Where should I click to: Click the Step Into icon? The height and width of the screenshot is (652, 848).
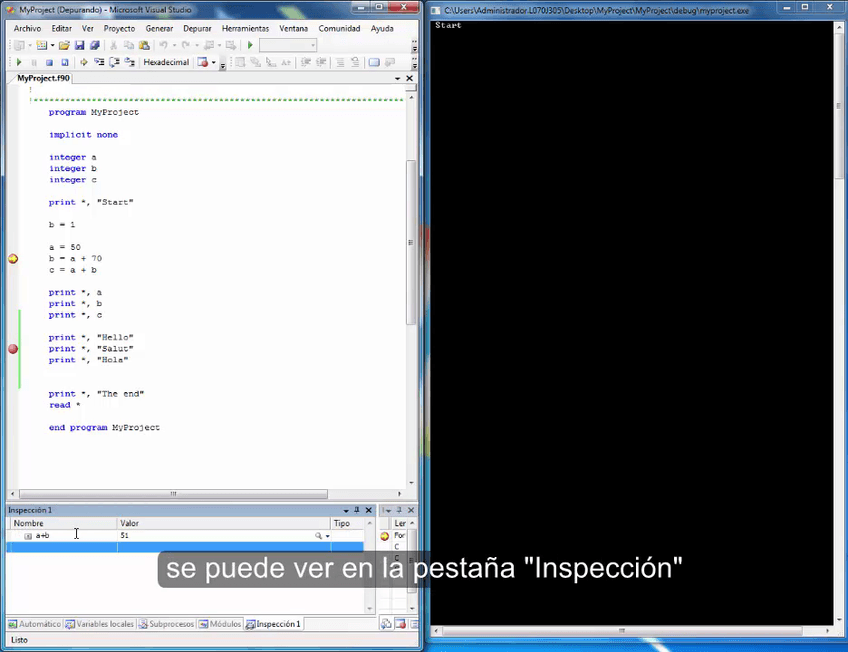pos(99,63)
